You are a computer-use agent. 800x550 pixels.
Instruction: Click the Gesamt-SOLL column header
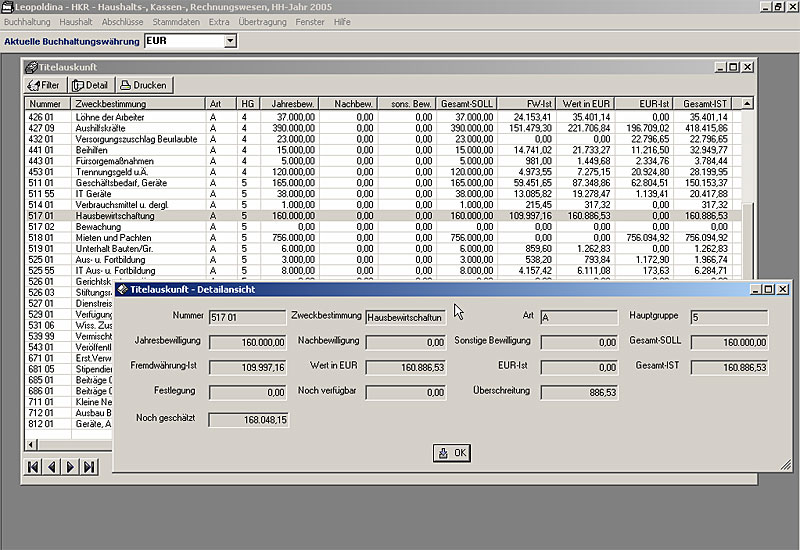coord(466,104)
